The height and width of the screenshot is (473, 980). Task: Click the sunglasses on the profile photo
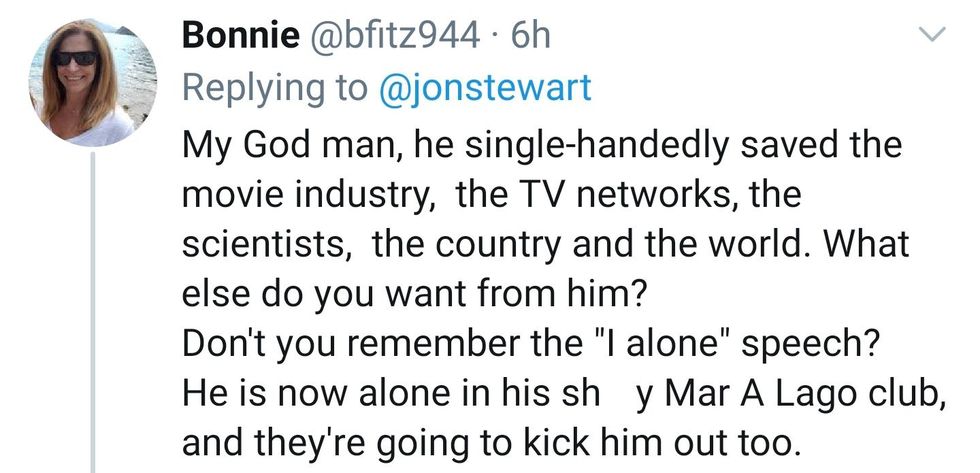[x=76, y=58]
